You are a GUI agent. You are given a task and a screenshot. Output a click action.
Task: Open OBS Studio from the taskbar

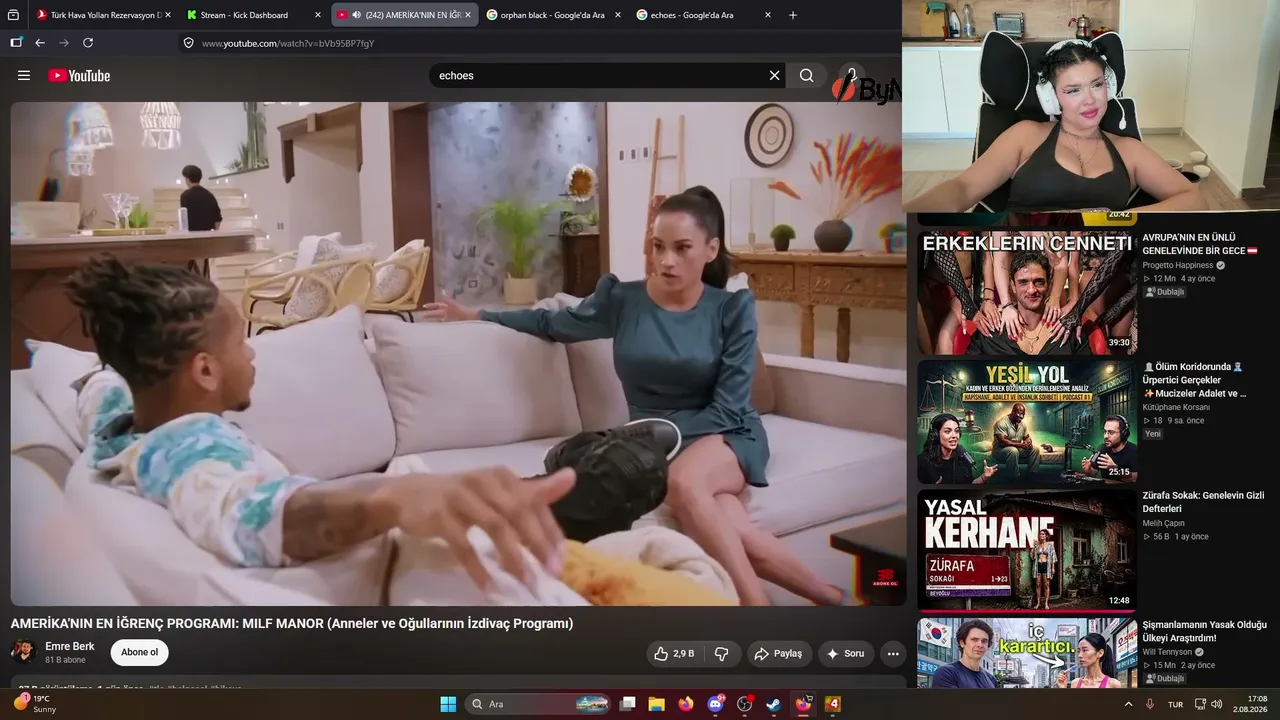745,704
